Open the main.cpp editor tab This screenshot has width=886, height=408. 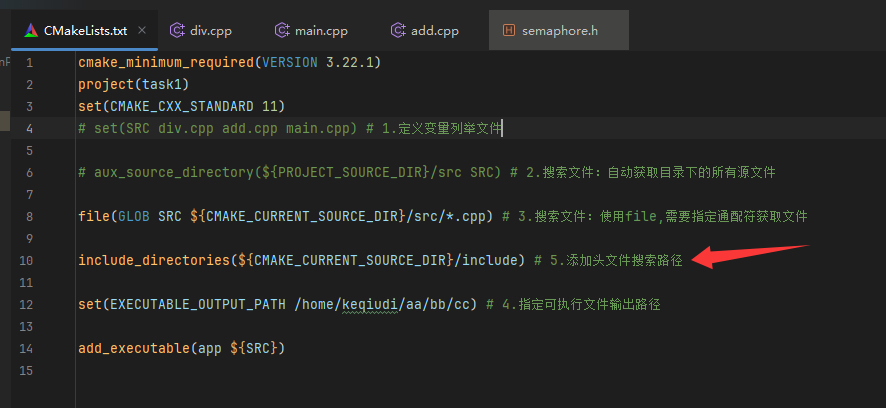pyautogui.click(x=320, y=30)
